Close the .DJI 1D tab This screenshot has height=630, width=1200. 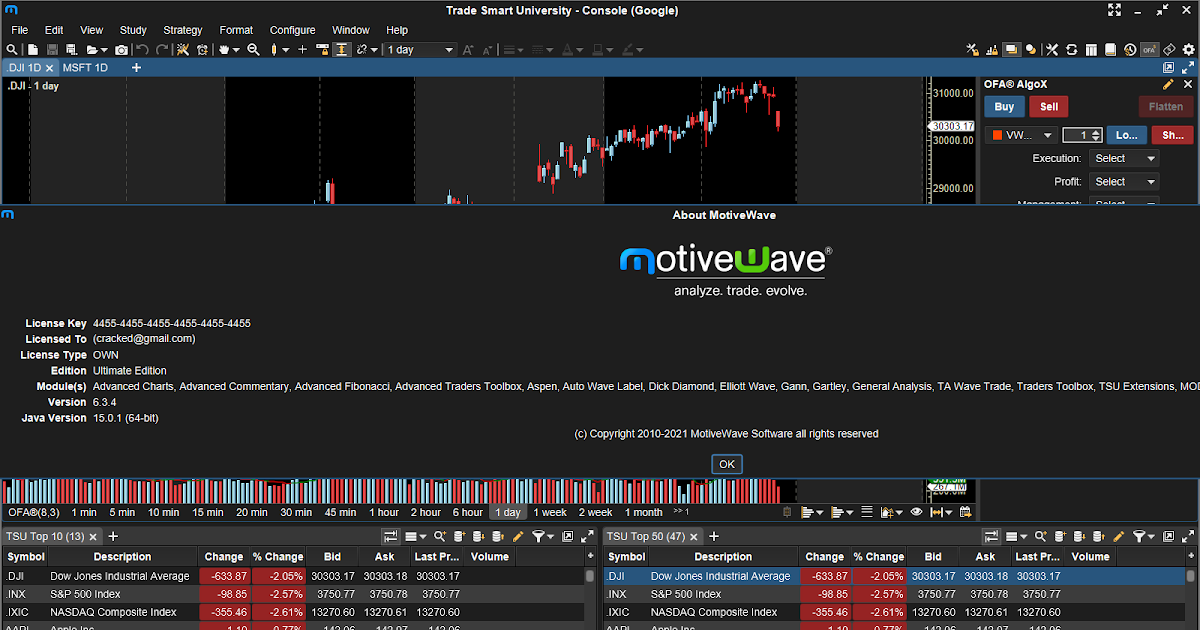coord(48,68)
